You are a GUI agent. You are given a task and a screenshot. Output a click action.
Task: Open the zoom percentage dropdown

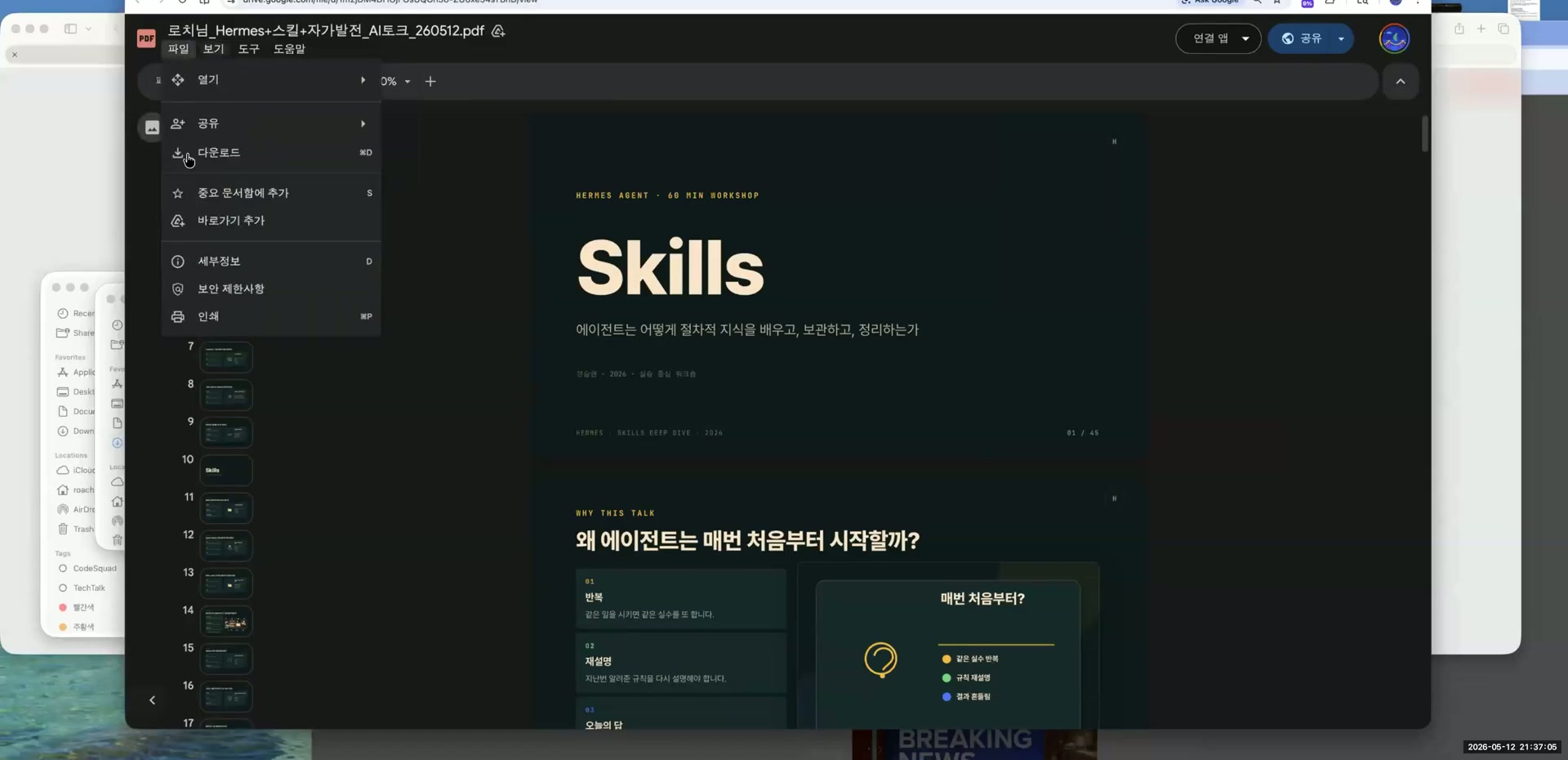396,82
